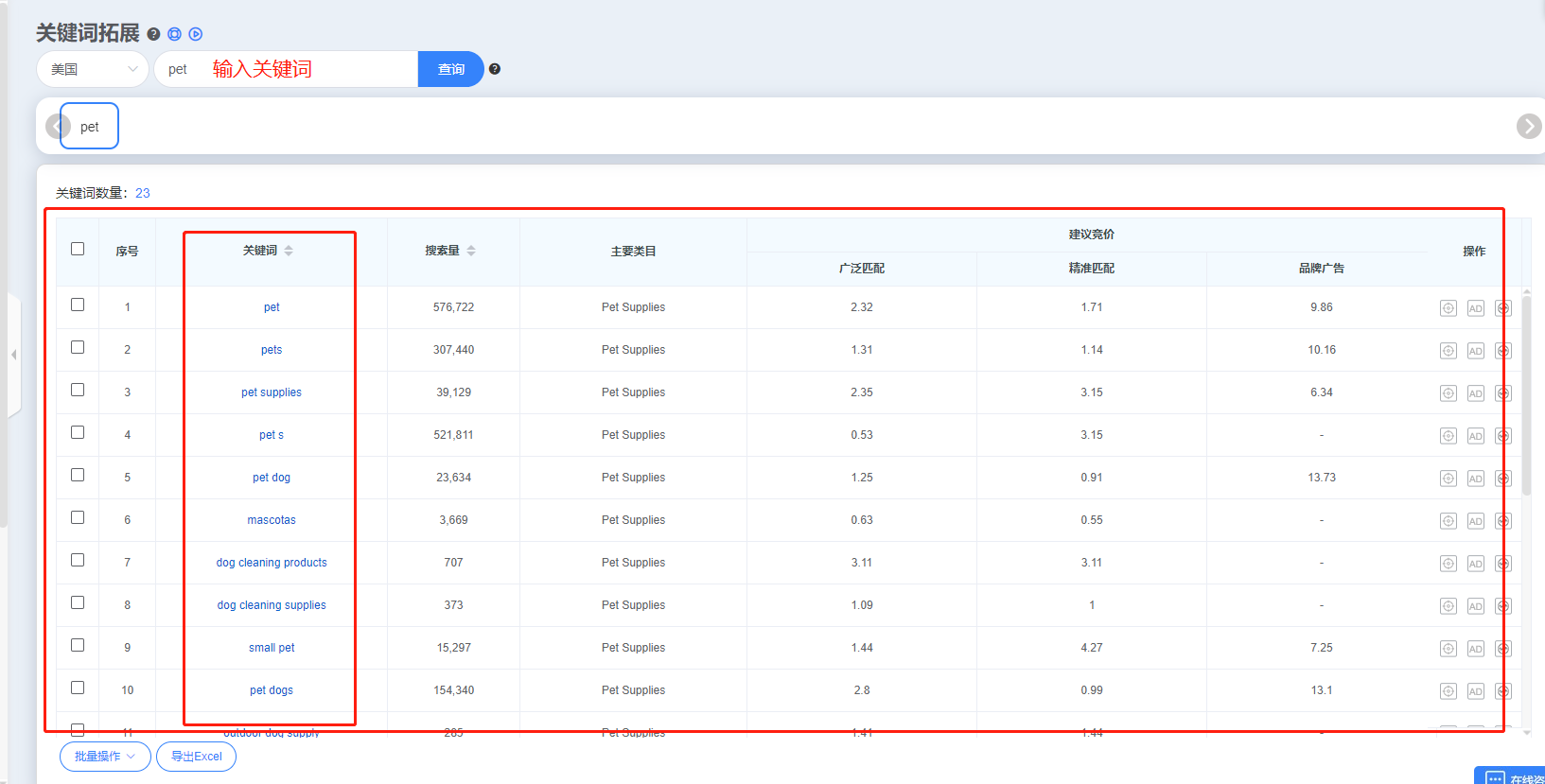Click the rightmost action icon in pet row

(x=1503, y=308)
